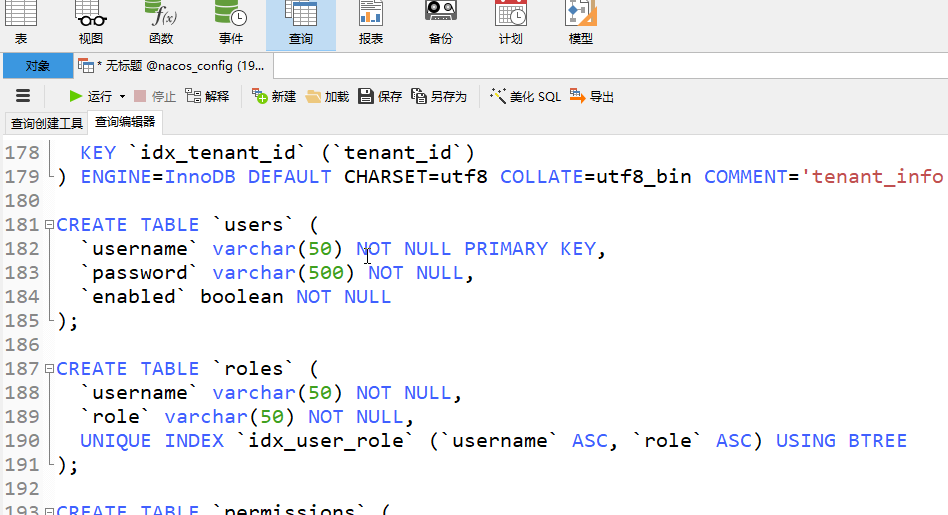Select the 查询 (Query) section
The width and height of the screenshot is (948, 515).
(x=300, y=24)
